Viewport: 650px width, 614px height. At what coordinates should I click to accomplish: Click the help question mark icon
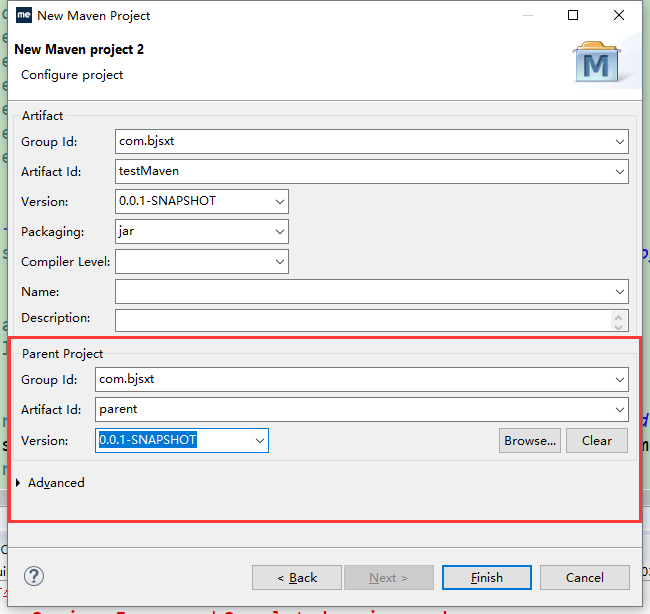point(34,576)
